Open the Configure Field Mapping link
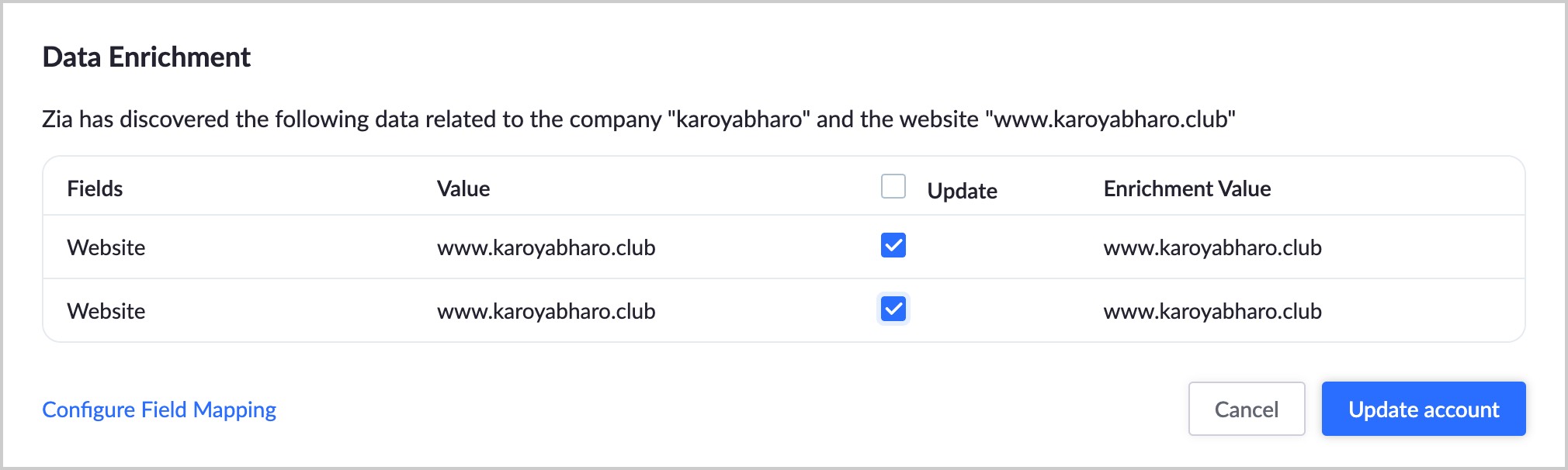The width and height of the screenshot is (1568, 470). tap(159, 410)
